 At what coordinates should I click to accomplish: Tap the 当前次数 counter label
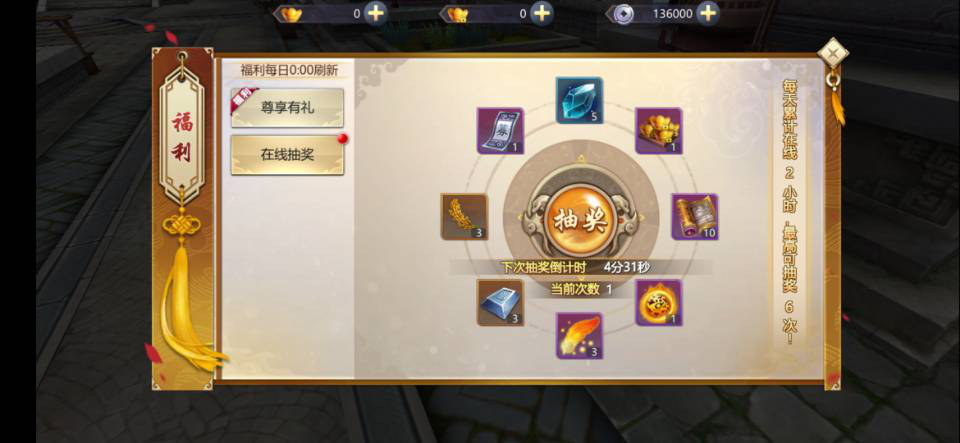tap(581, 289)
